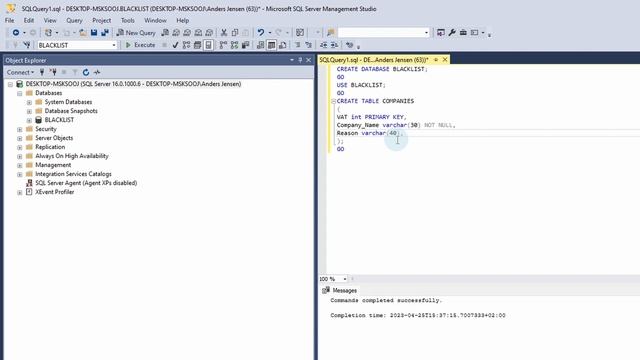Image resolution: width=640 pixels, height=360 pixels.
Task: Click the Save All icon
Action: 105,33
